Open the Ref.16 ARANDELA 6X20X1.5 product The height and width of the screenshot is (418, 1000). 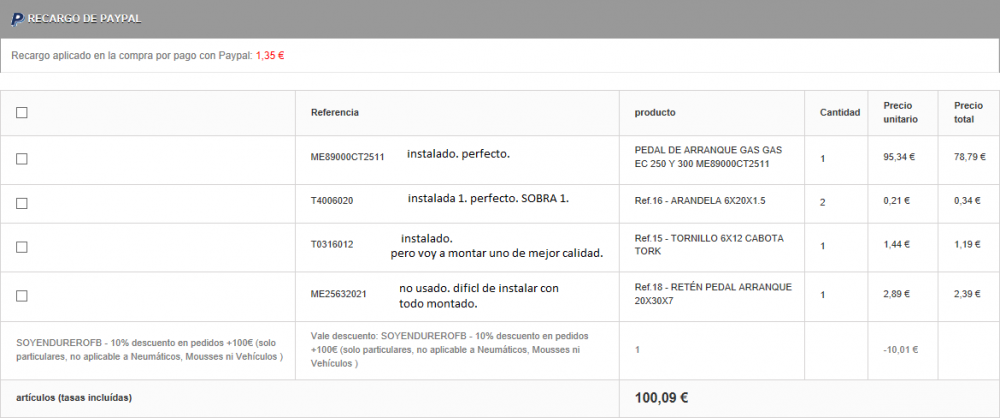click(700, 201)
